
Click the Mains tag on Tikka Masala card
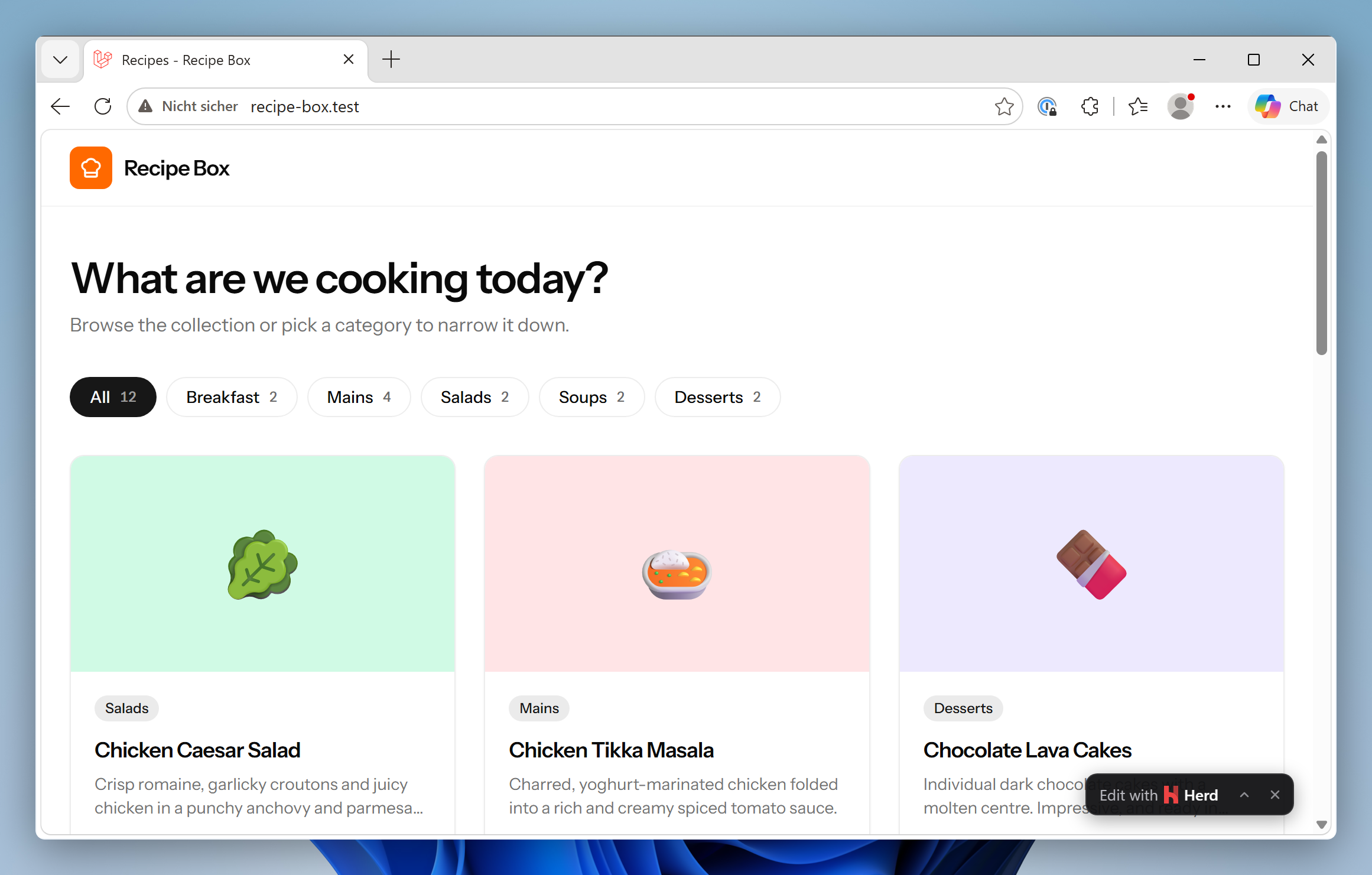(x=539, y=708)
